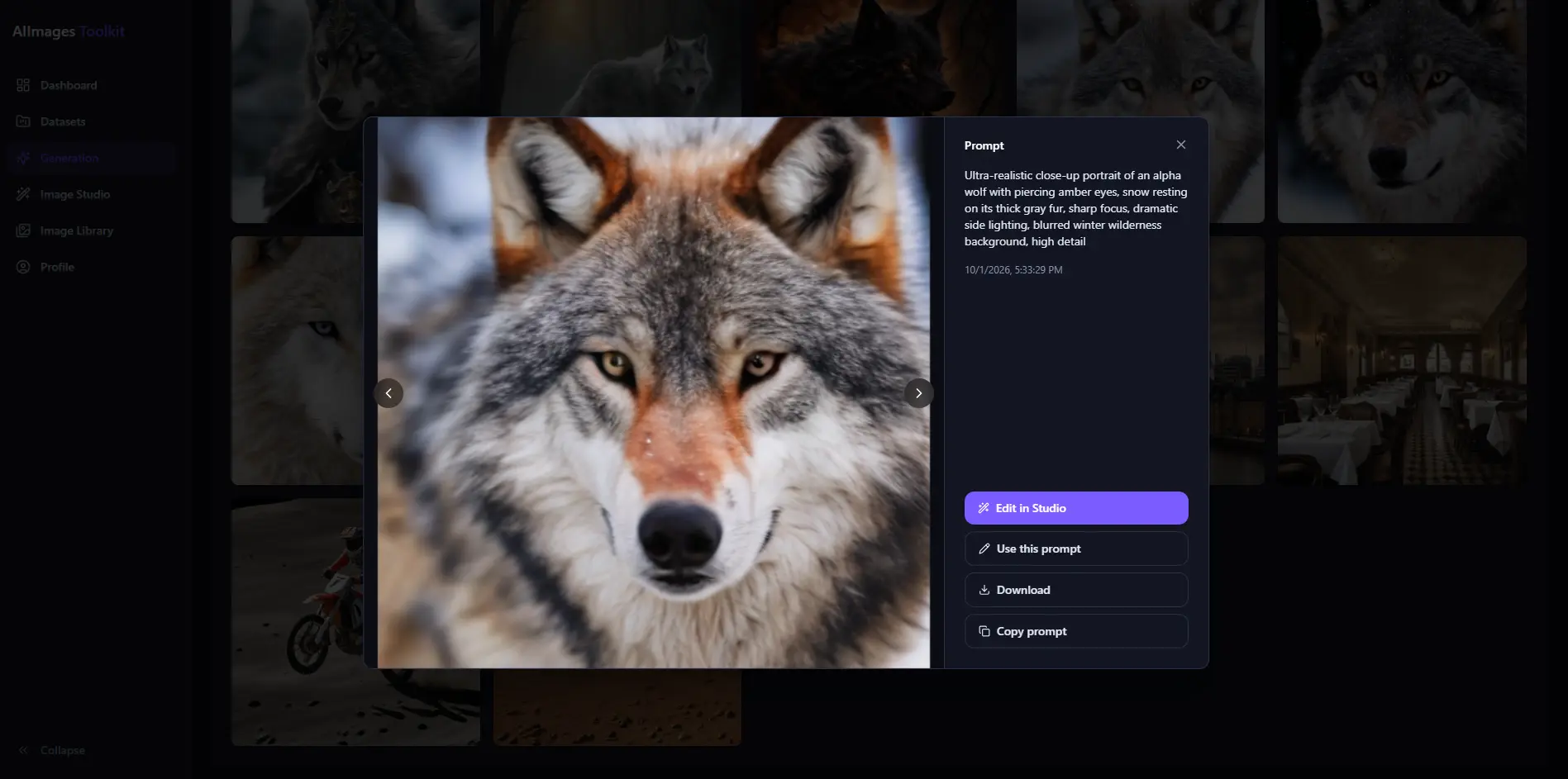
Task: Click the timestamp 10/1/2026, 5:33:29 PM
Action: [x=1013, y=270]
